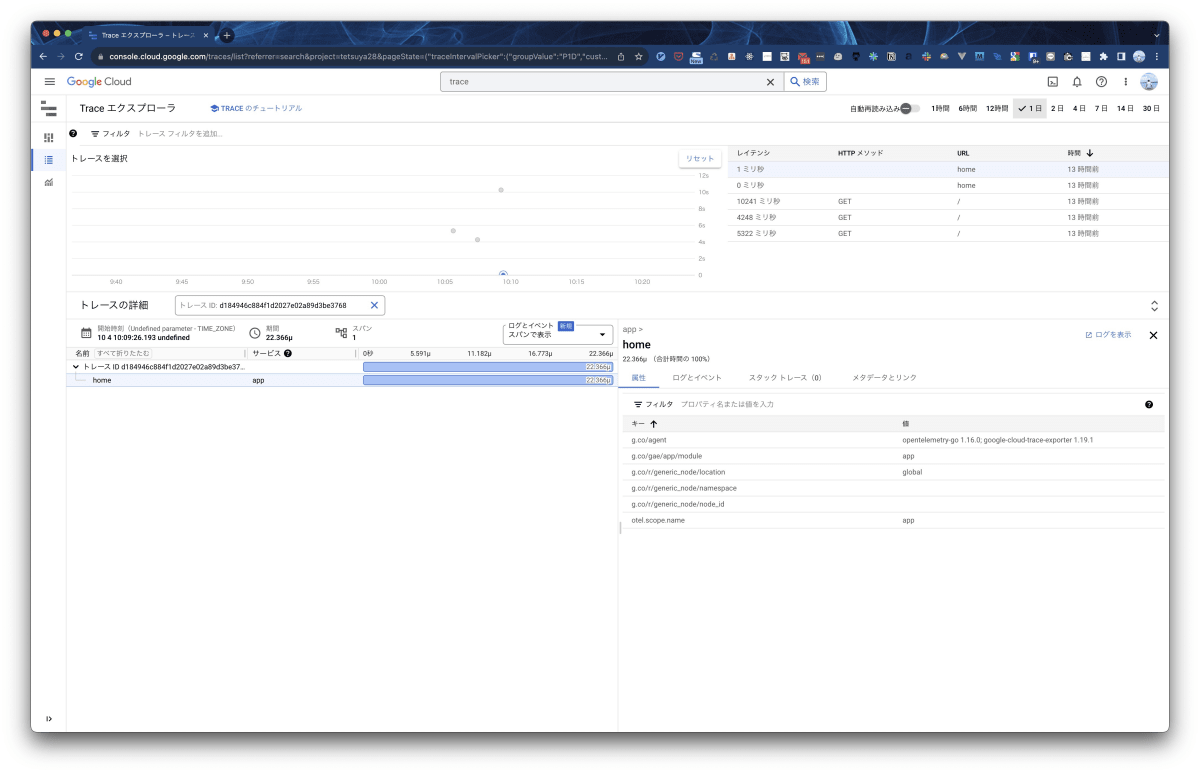Clear the search box with X icon

(x=770, y=82)
